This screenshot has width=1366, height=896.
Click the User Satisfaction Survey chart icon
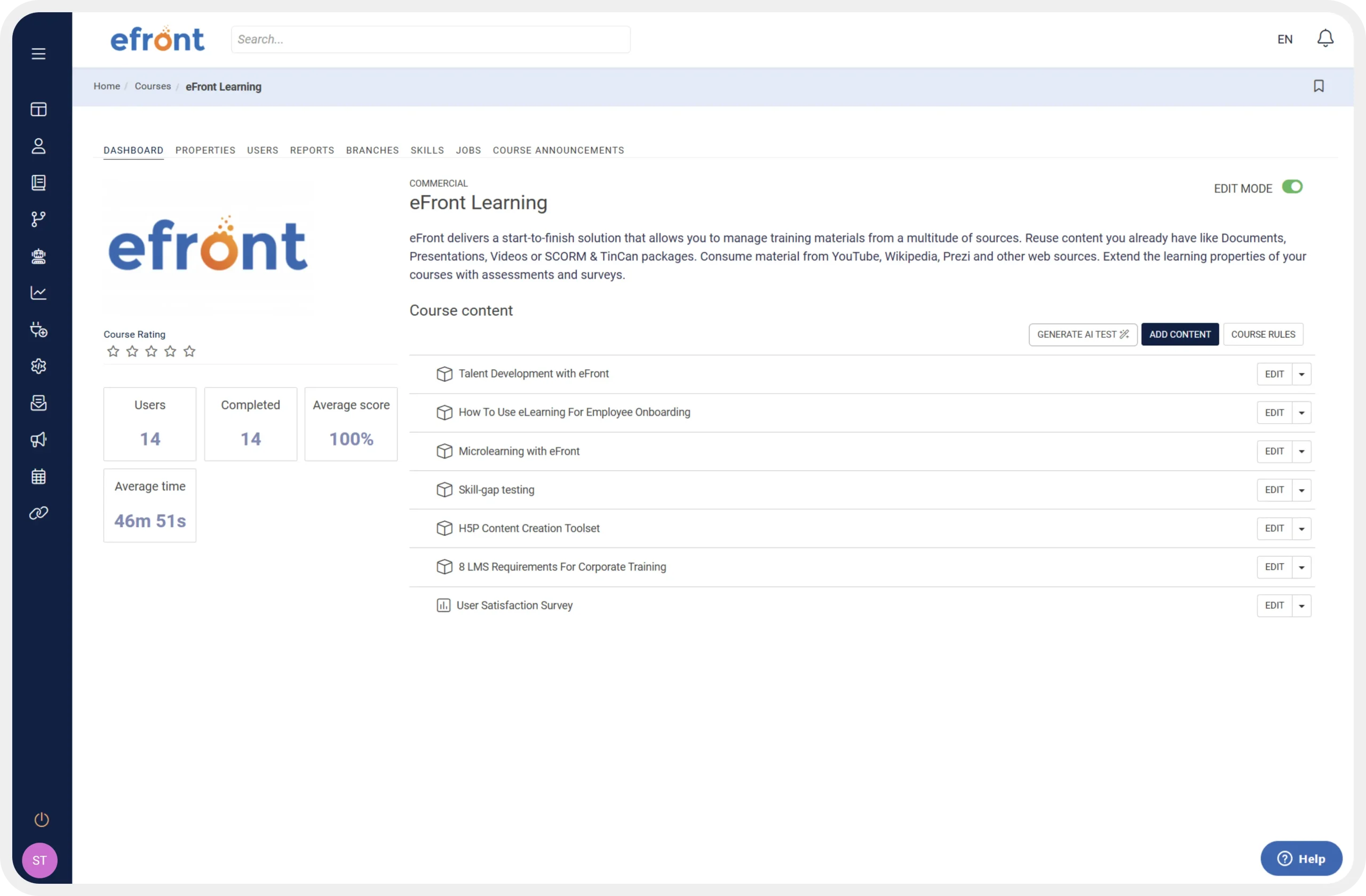[x=443, y=605]
